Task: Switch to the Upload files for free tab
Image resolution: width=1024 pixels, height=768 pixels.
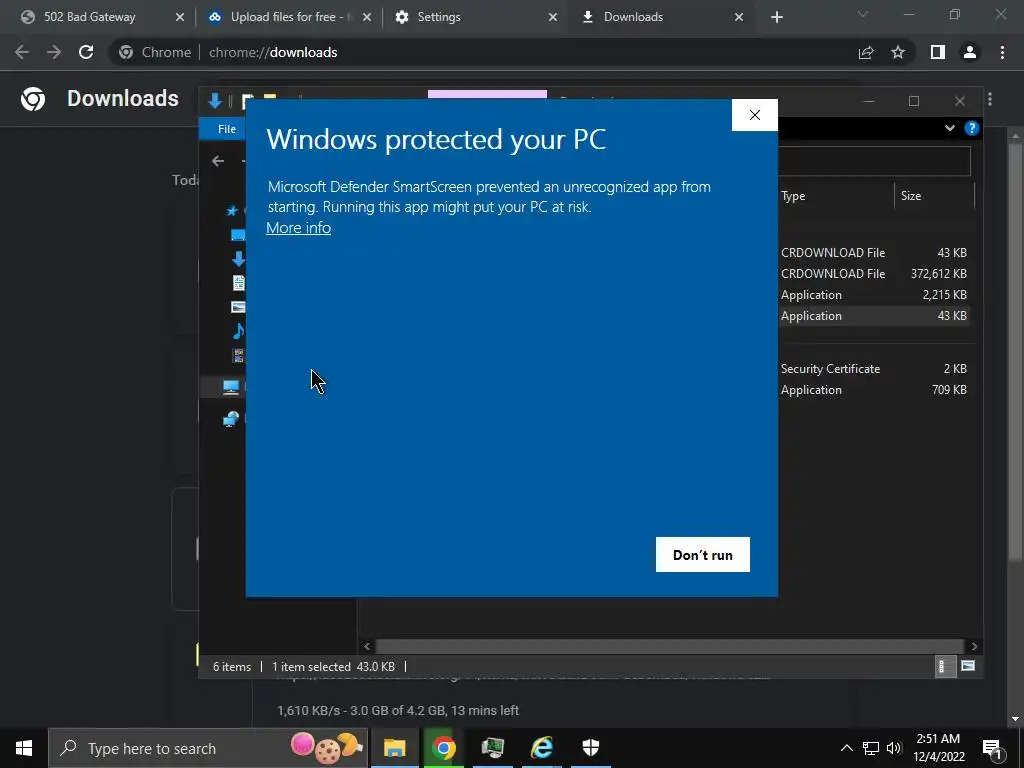Action: click(x=288, y=17)
